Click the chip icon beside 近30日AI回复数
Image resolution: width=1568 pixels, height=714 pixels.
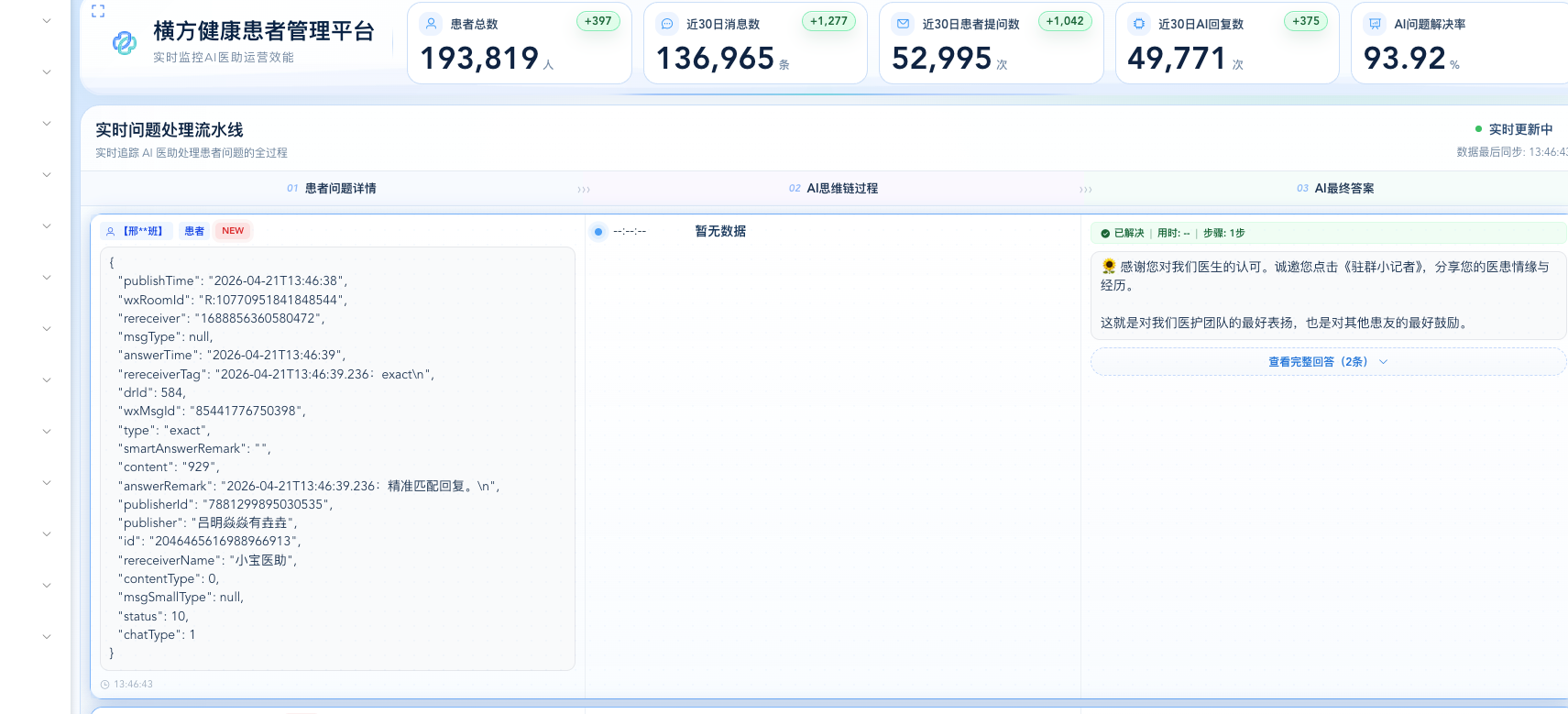click(x=1139, y=24)
